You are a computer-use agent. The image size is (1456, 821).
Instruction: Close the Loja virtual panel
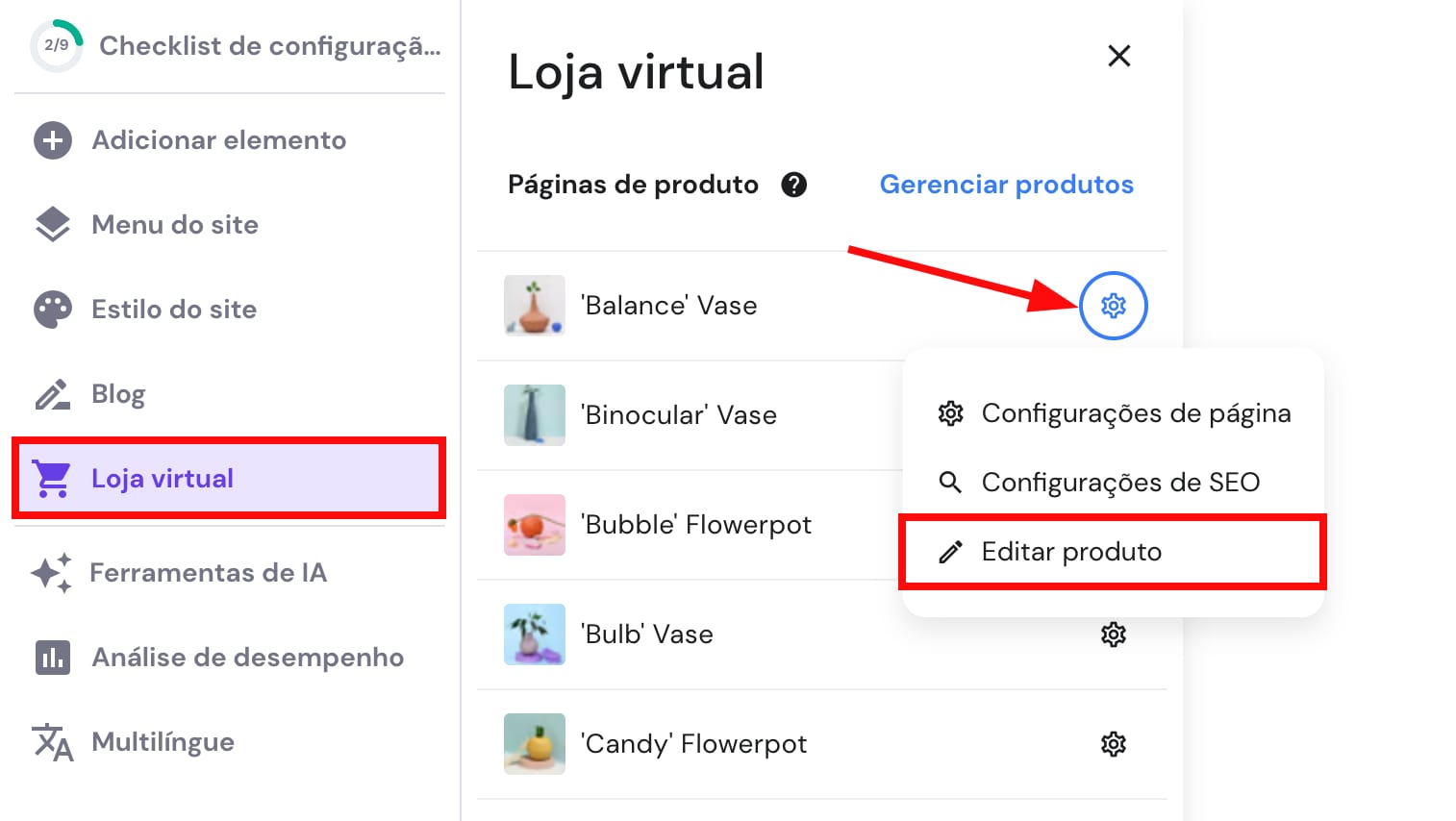pyautogui.click(x=1118, y=57)
